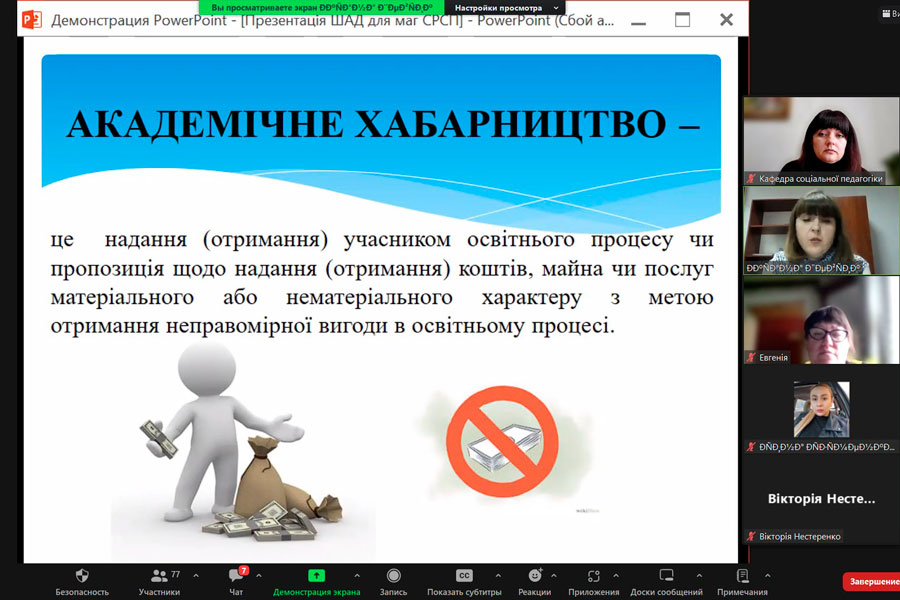Image resolution: width=900 pixels, height=600 pixels.
Task: Expand the Notes options arrow
Action: tap(767, 575)
